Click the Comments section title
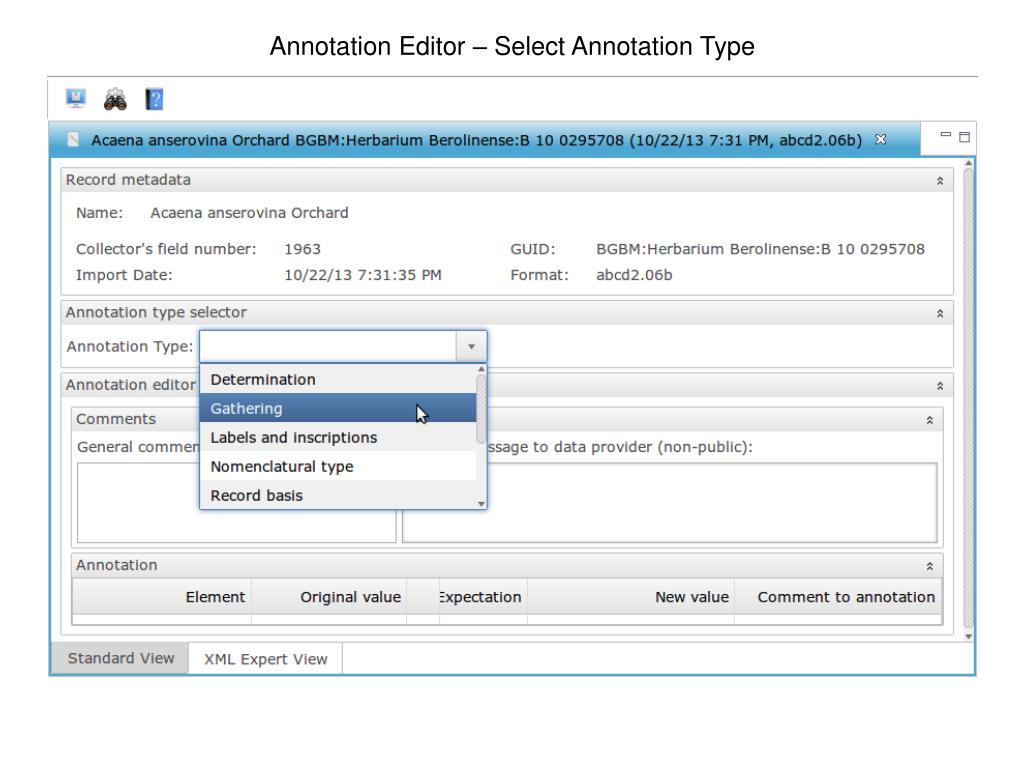 pos(116,419)
